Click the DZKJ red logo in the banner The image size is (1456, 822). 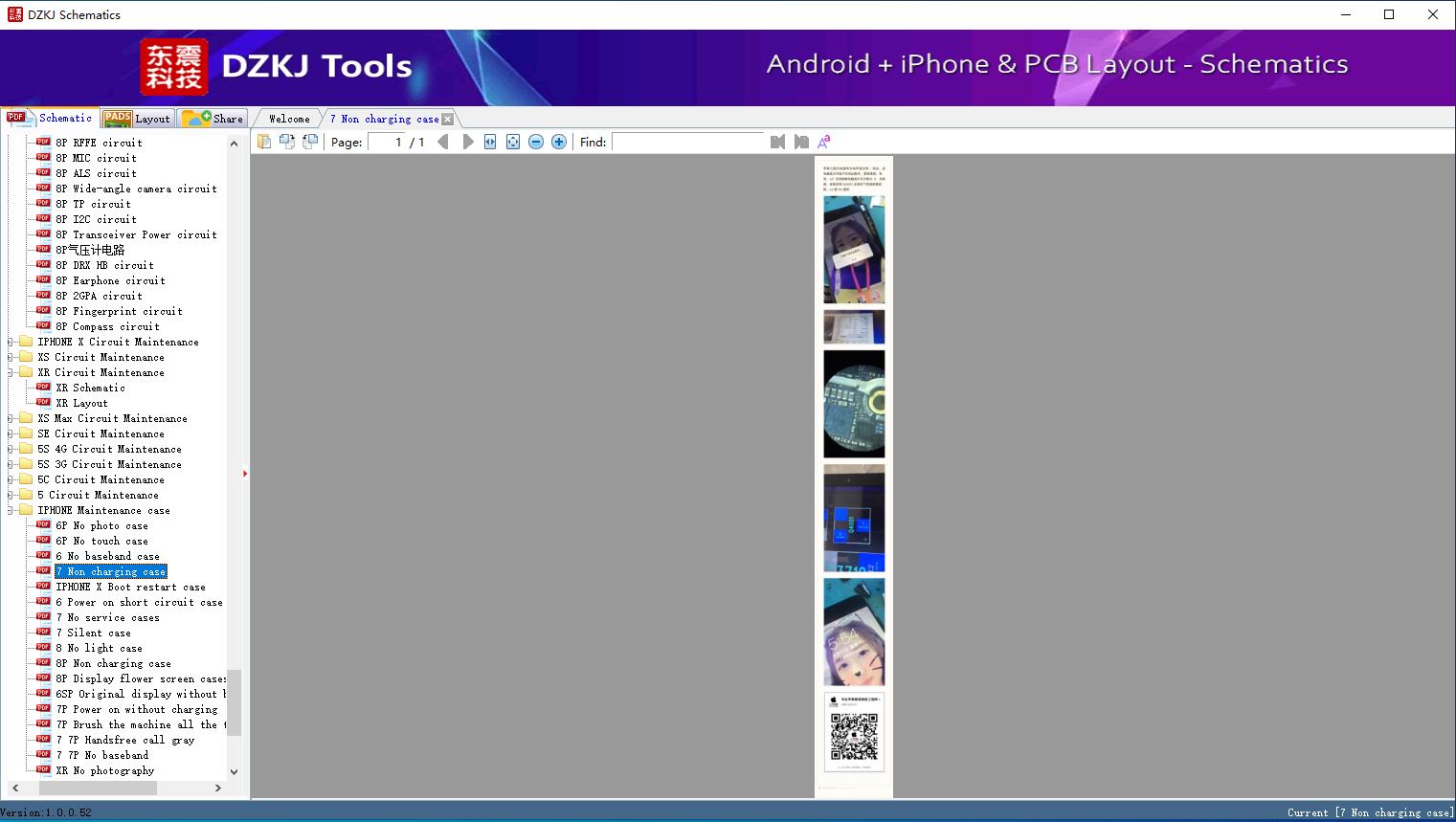point(173,67)
